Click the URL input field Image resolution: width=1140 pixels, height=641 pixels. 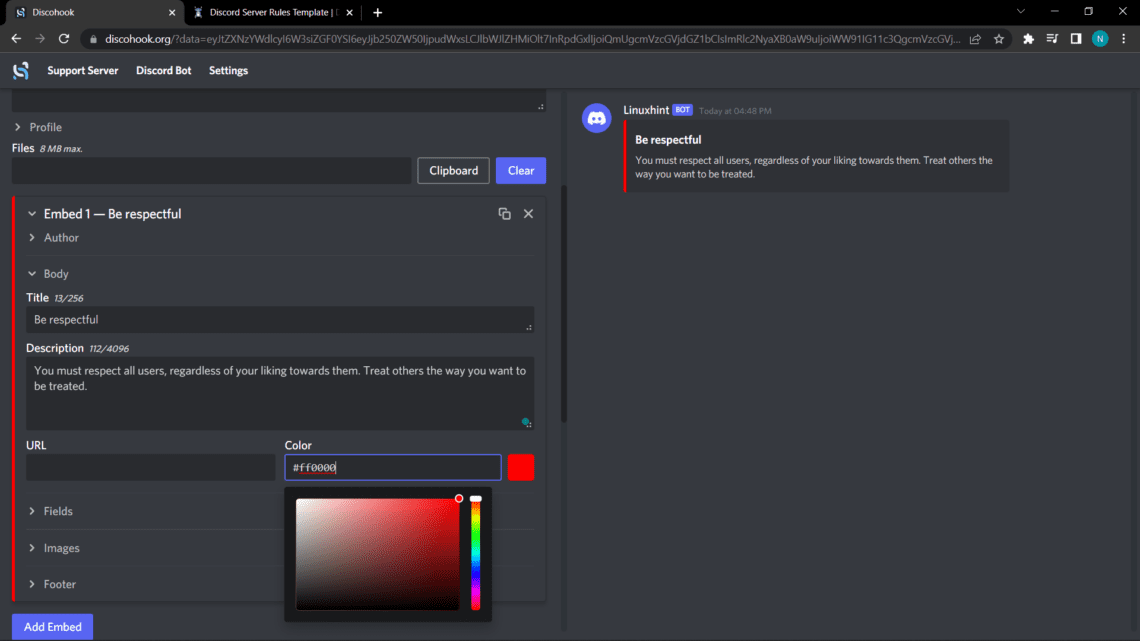pos(150,467)
